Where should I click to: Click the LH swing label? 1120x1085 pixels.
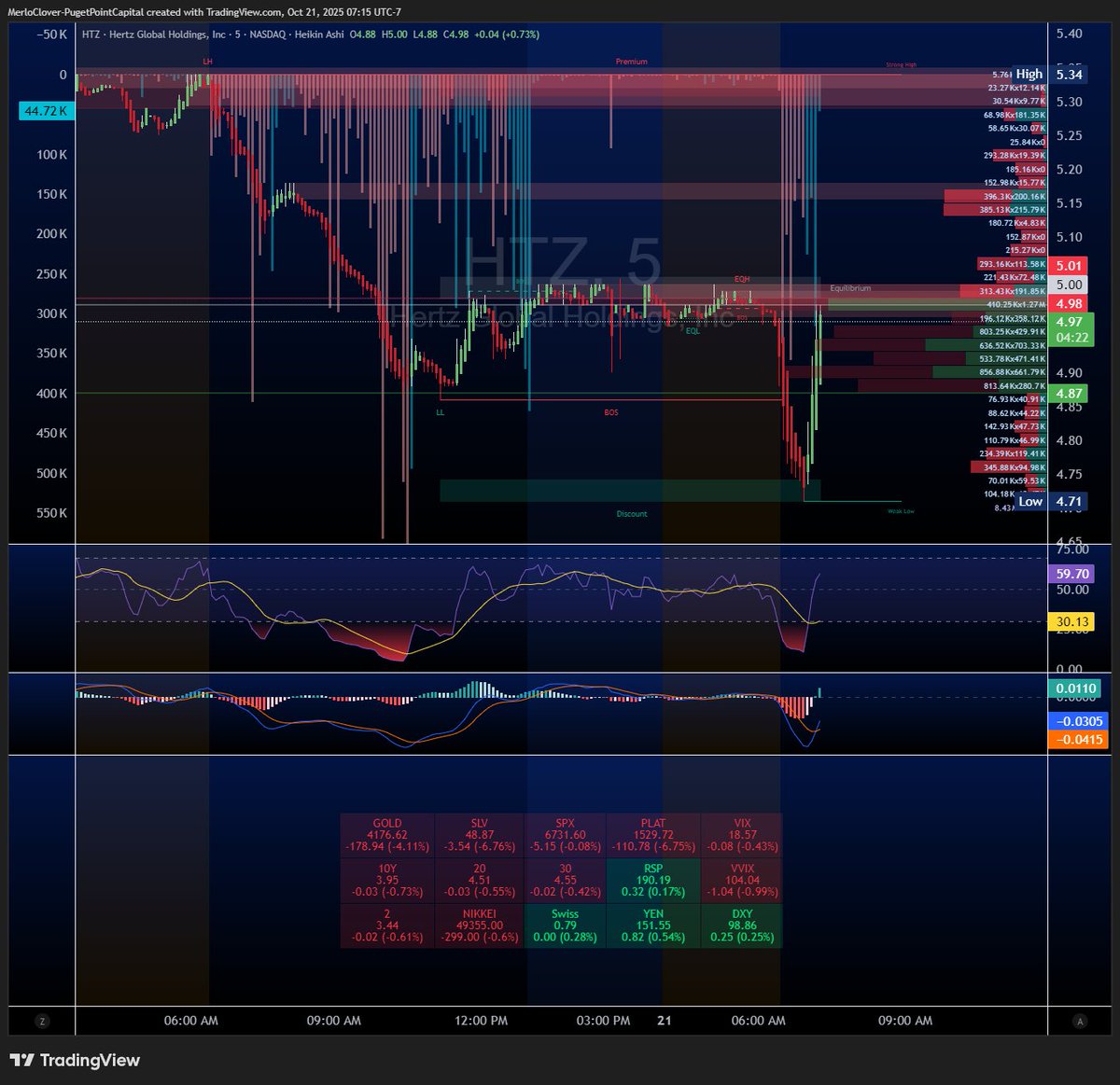pos(208,62)
